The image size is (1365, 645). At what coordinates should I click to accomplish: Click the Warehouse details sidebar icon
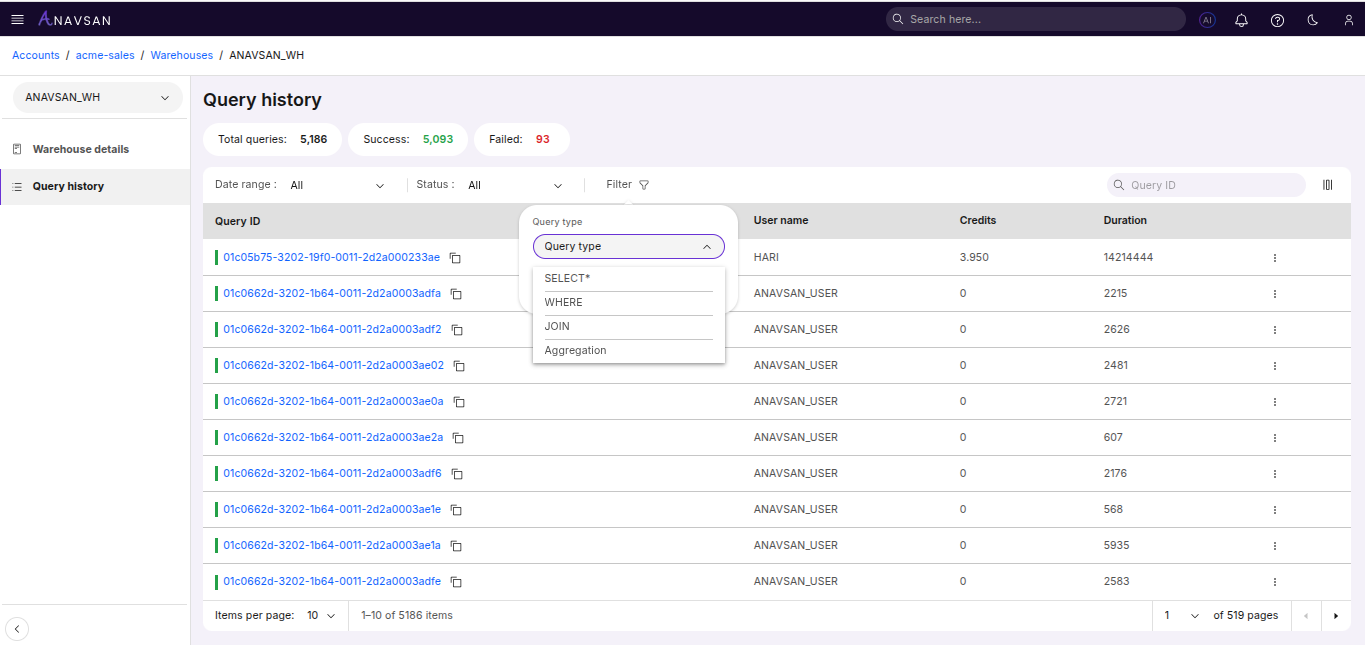pyautogui.click(x=17, y=148)
